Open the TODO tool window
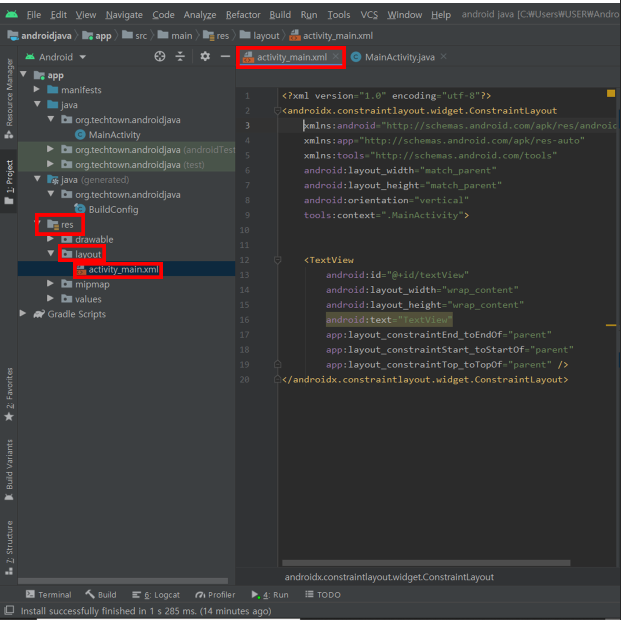Viewport: 621px width, 620px height. coord(323,595)
